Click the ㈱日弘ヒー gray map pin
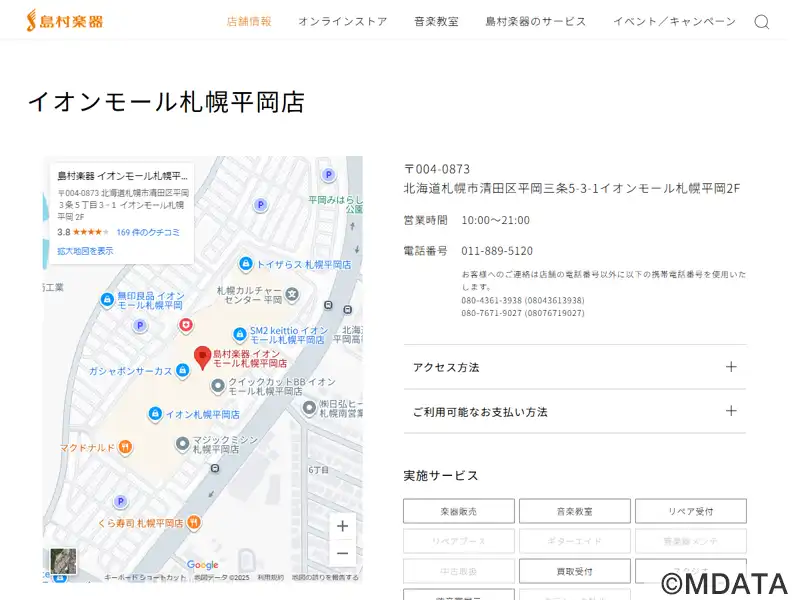 (309, 408)
